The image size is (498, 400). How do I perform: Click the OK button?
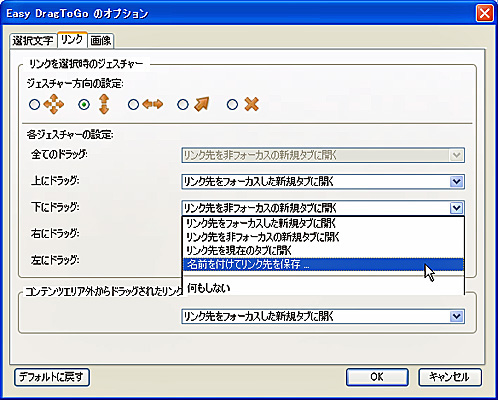coord(377,377)
